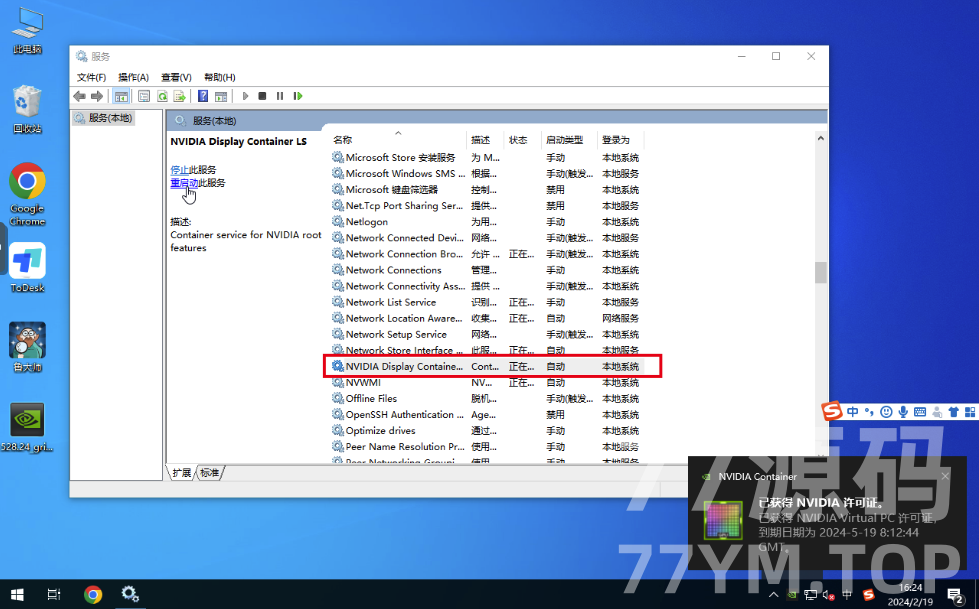This screenshot has width=979, height=609.
Task: Open the ToDesk desktop icon
Action: click(27, 267)
